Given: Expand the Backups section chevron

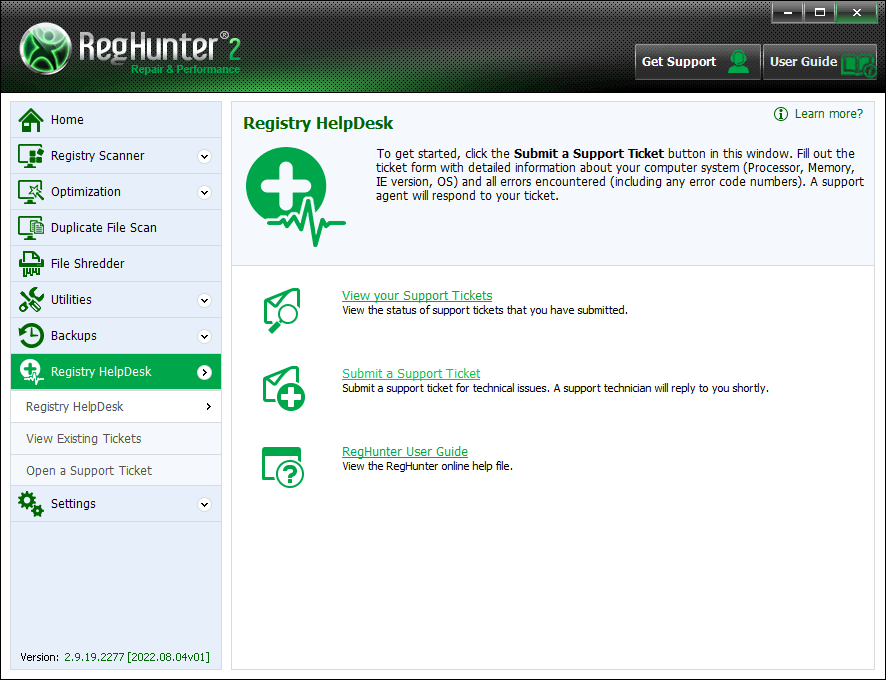Looking at the screenshot, I should [205, 336].
